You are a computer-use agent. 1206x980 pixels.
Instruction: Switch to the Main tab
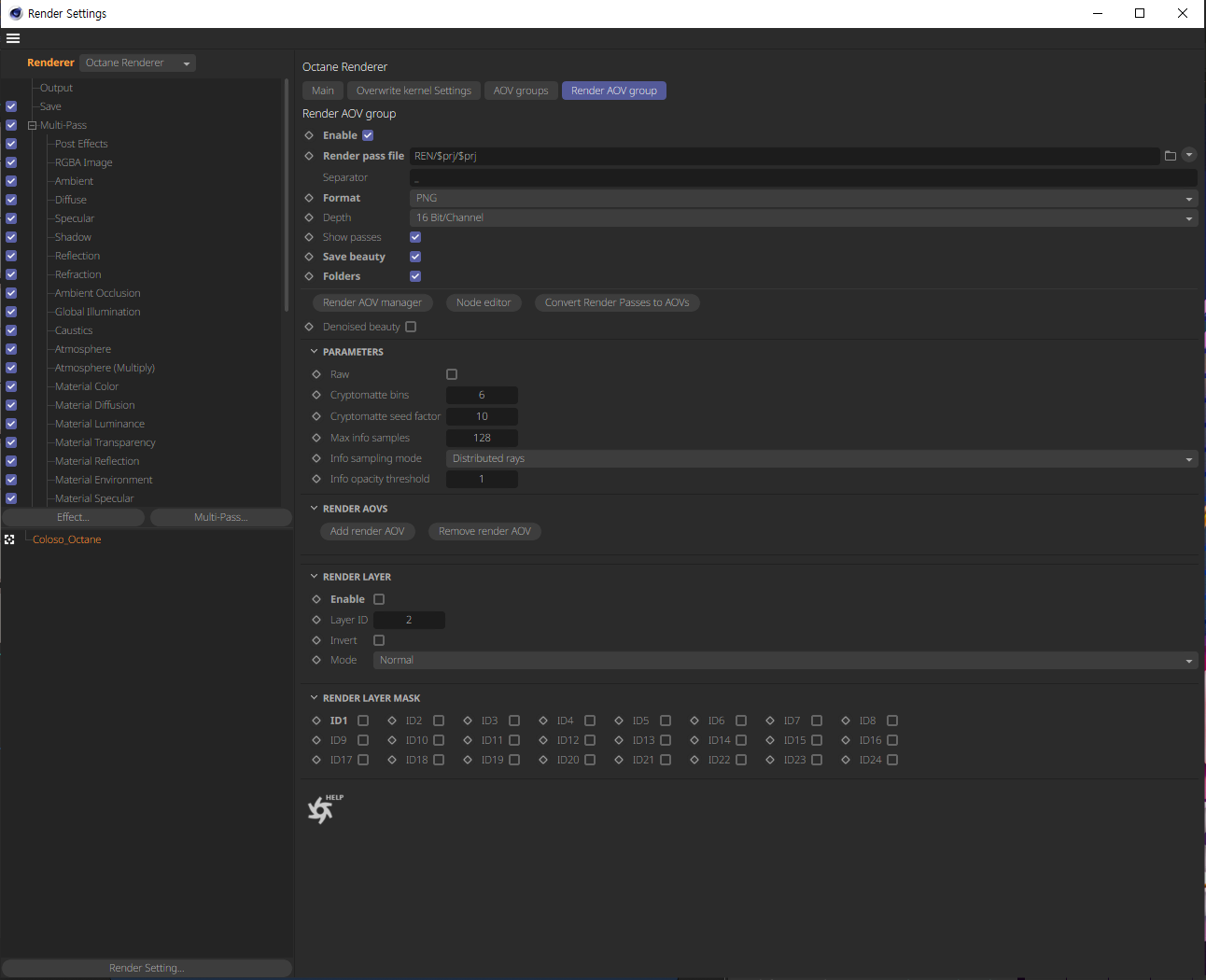pos(323,91)
